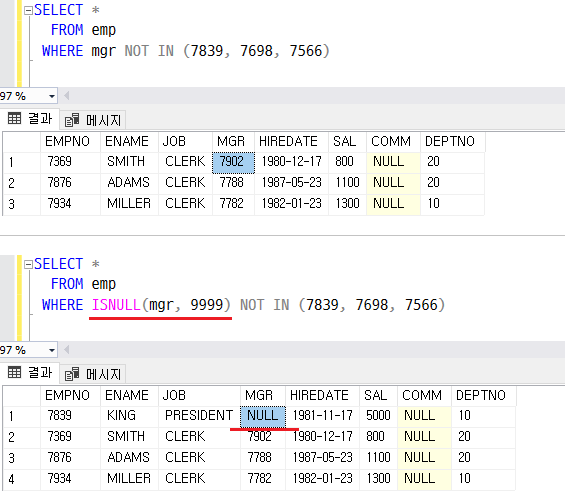Click grid icon on lower 결과 tab
The width and height of the screenshot is (565, 493).
click(14, 372)
